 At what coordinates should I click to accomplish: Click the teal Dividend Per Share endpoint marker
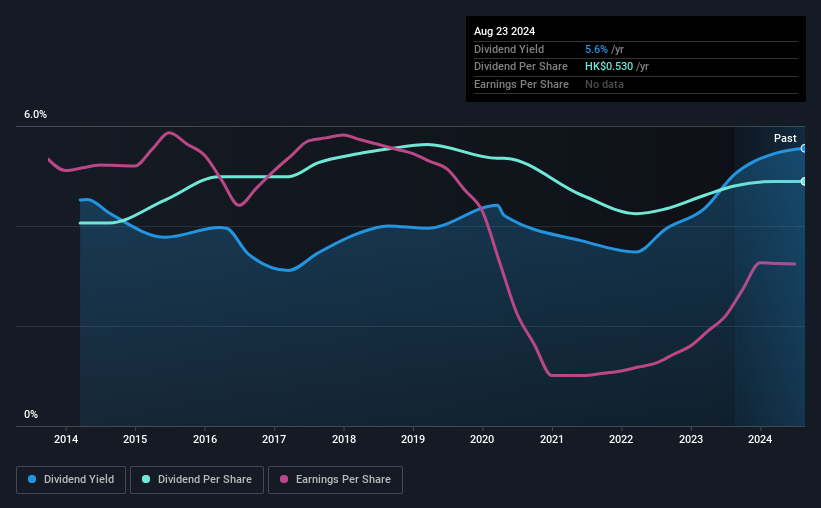[x=804, y=182]
